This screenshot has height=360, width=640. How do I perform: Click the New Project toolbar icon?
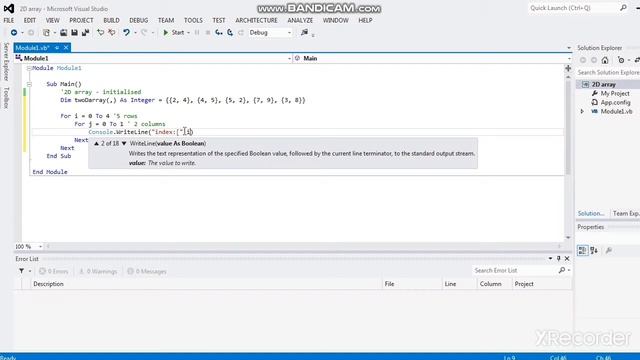tap(46, 33)
